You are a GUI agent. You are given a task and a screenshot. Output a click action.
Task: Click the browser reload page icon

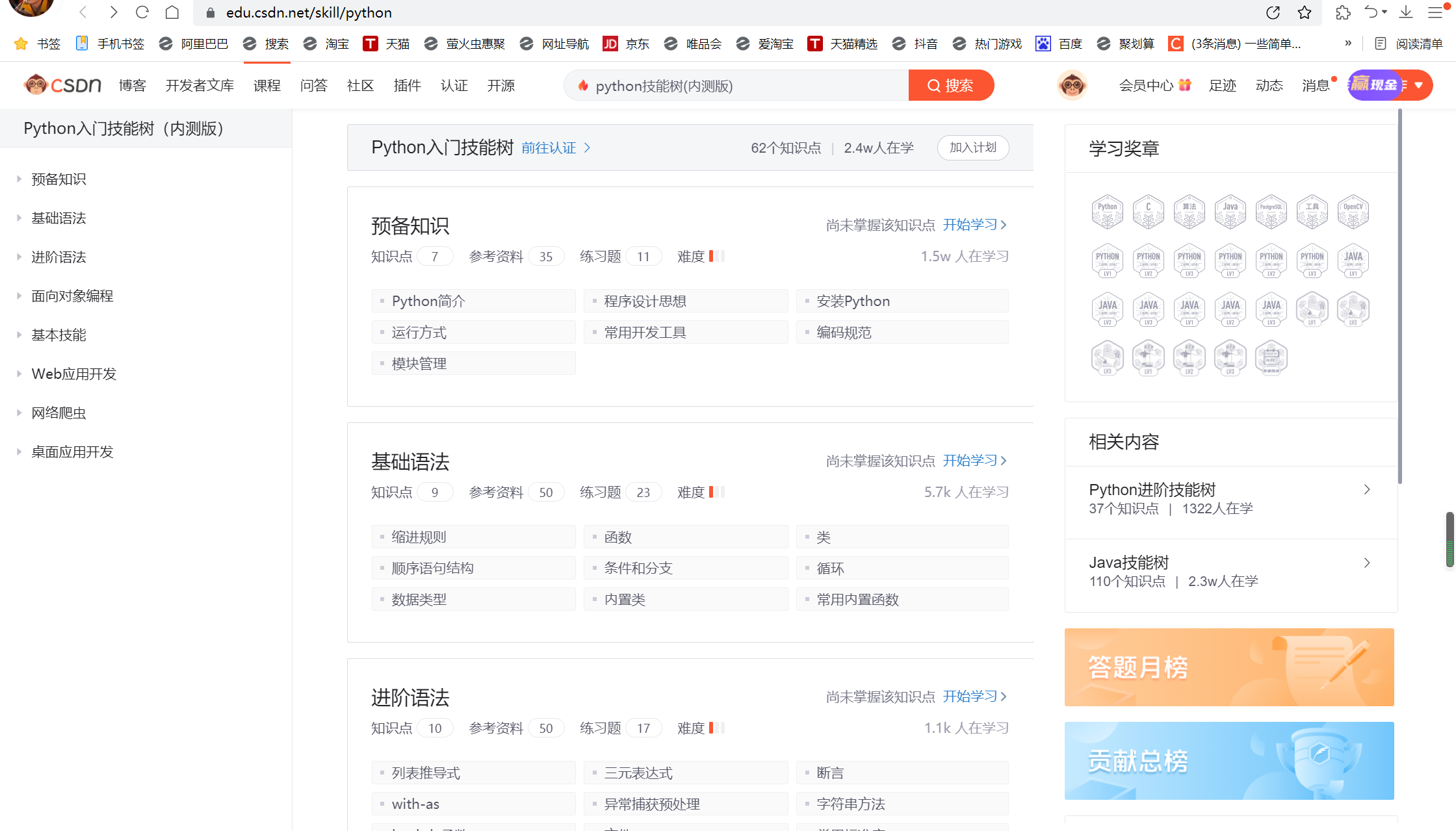(x=142, y=12)
